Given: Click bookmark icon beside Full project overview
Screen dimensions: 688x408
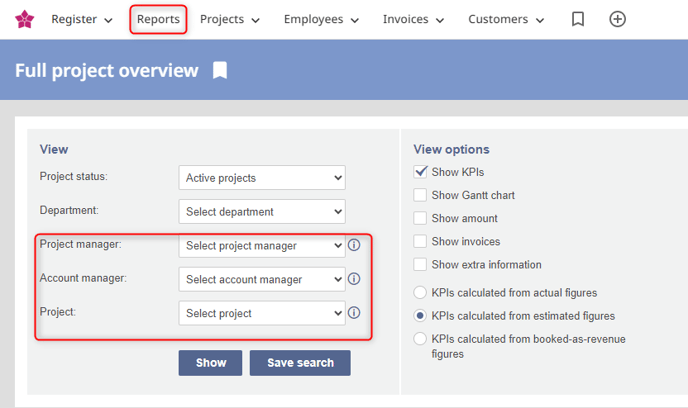Looking at the screenshot, I should pyautogui.click(x=220, y=70).
